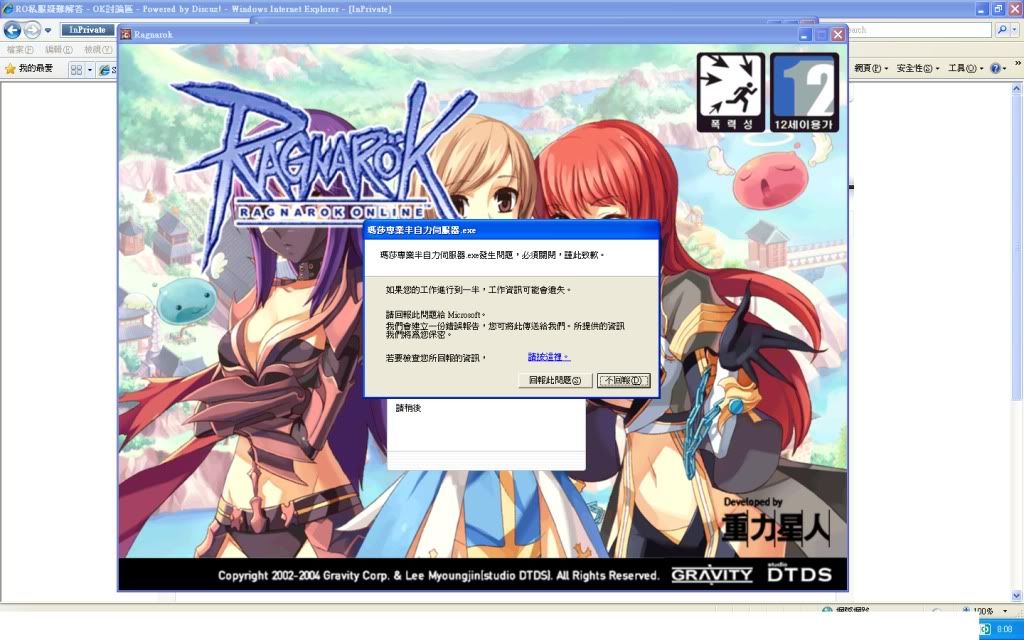Image resolution: width=1024 pixels, height=640 pixels.
Task: Click the 不回報 (Don't Send) button
Action: tap(624, 380)
